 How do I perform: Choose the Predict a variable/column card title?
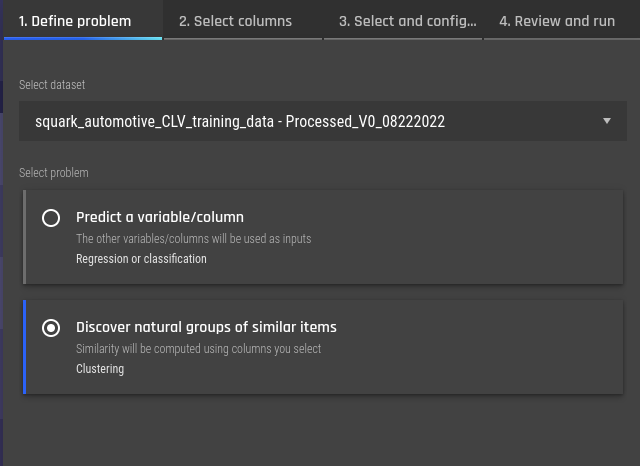(160, 217)
